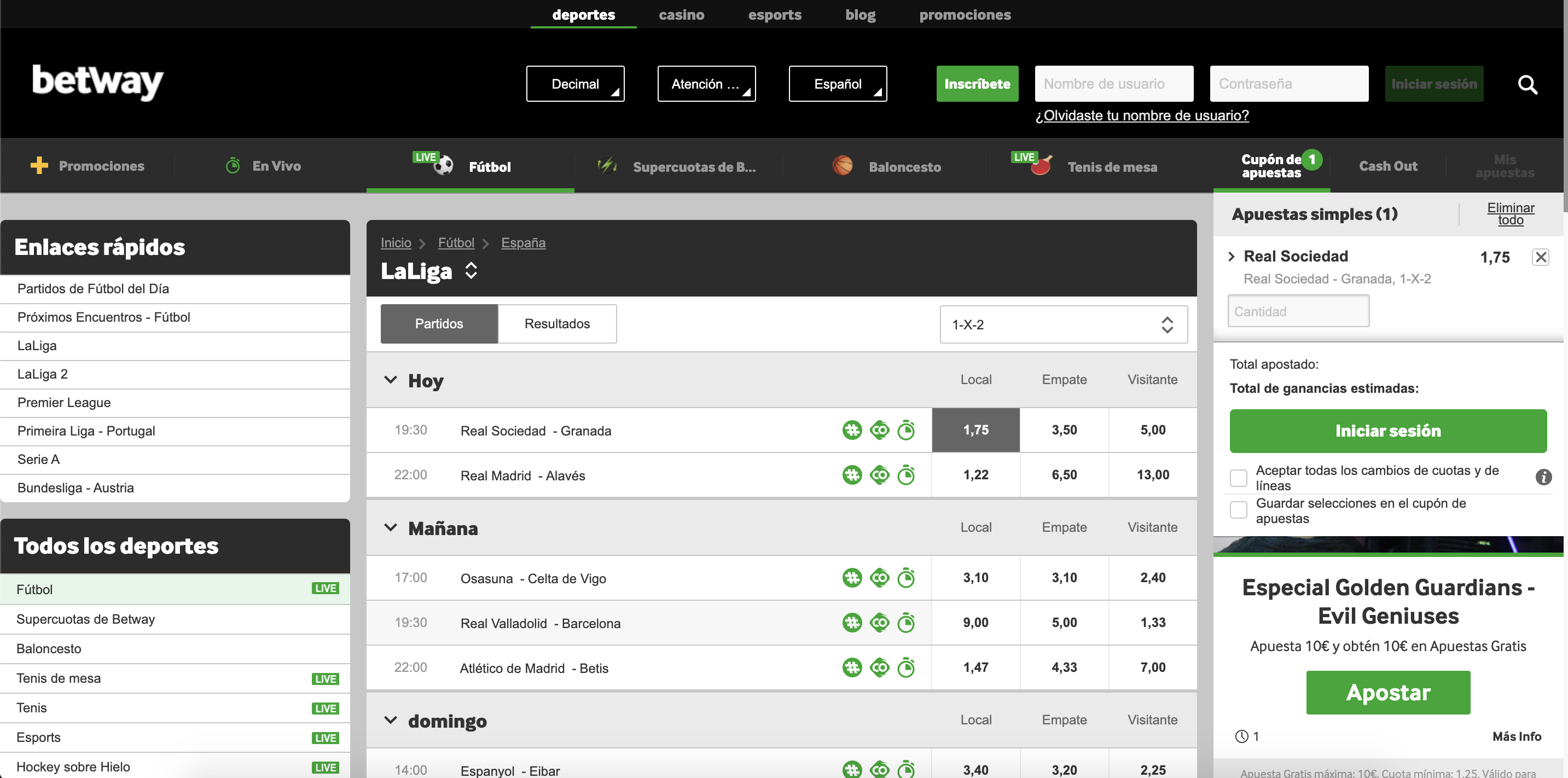Select Visitante odds 13,00 for Real Madrid - Alavés
Screen dimensions: 1568x778
click(x=1153, y=475)
